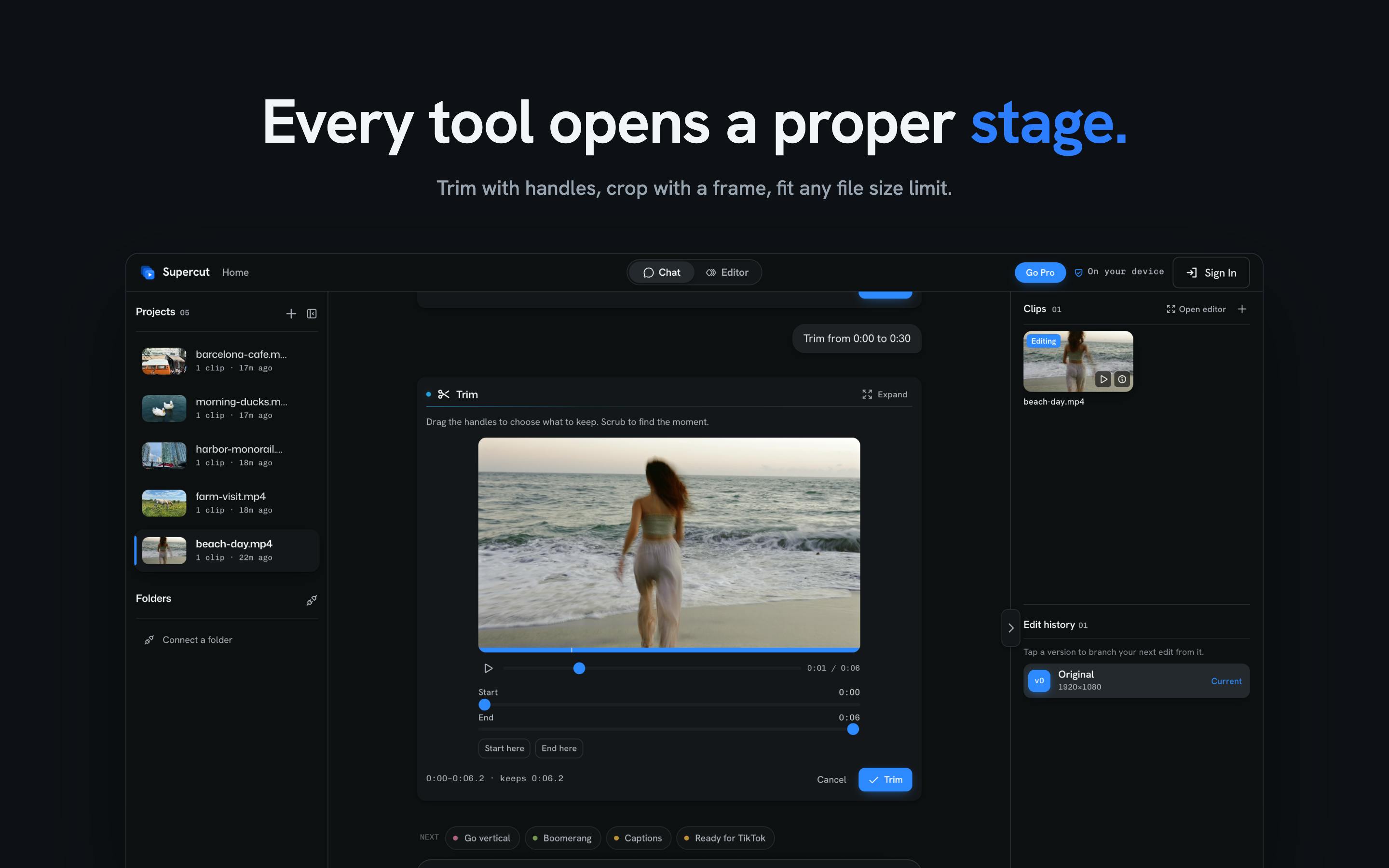Open the barcelona-cafe project
The height and width of the screenshot is (868, 1389).
[227, 361]
